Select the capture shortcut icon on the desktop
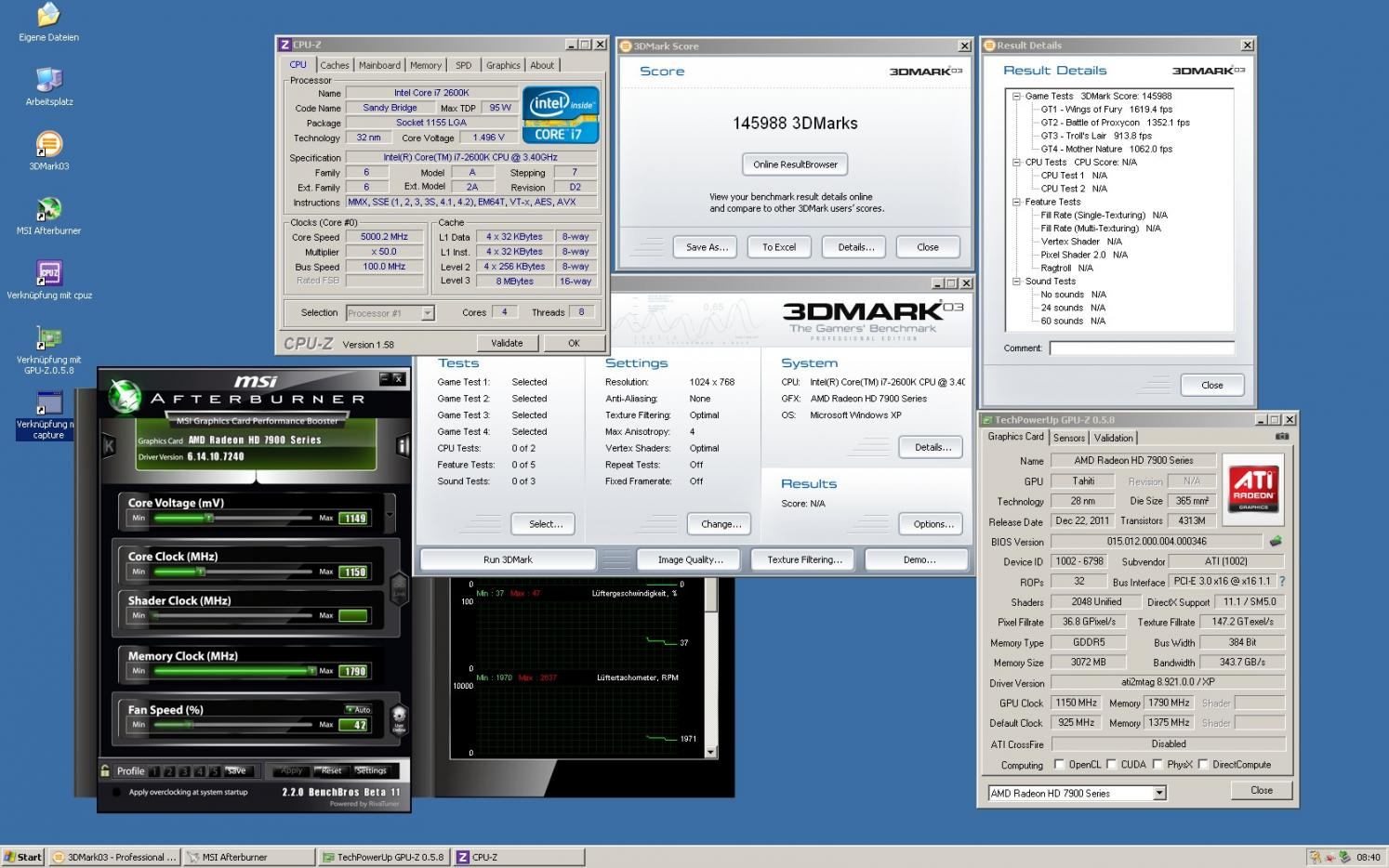Image resolution: width=1389 pixels, height=868 pixels. [48, 403]
